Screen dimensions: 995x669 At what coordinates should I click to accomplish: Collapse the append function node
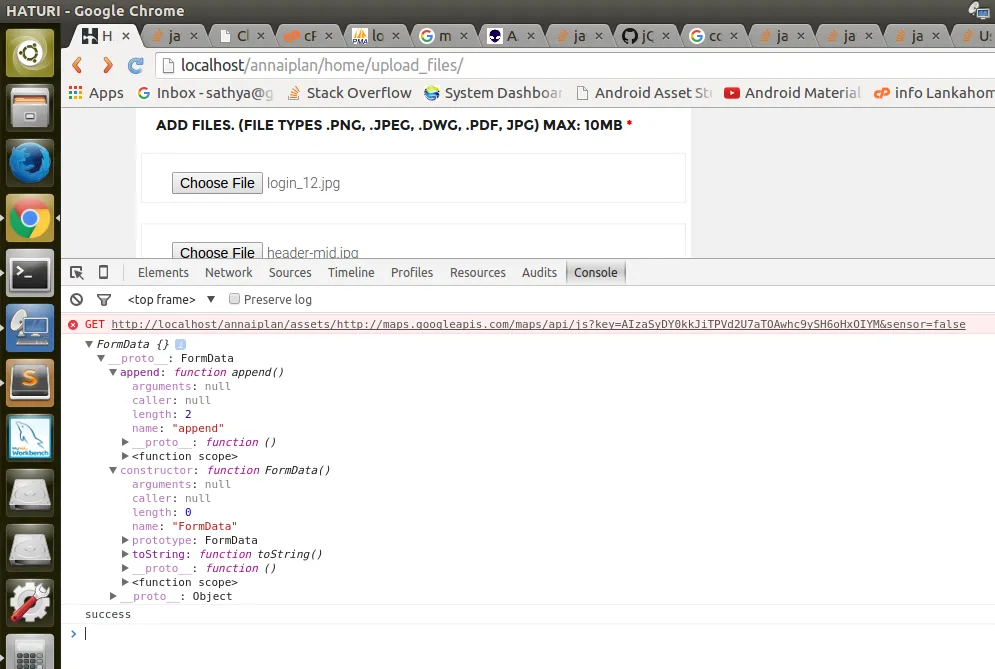pos(113,372)
